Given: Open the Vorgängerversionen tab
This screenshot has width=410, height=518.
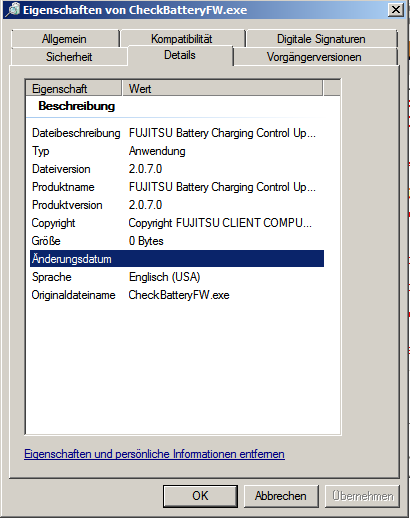Looking at the screenshot, I should point(314,57).
